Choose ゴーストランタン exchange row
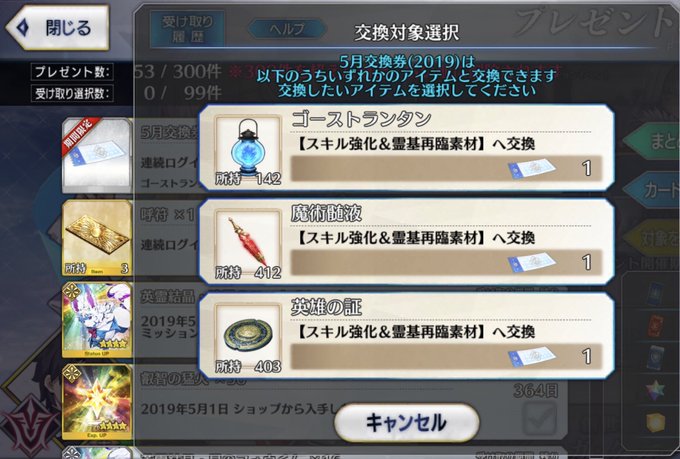Image resolution: width=680 pixels, height=459 pixels. click(x=406, y=148)
